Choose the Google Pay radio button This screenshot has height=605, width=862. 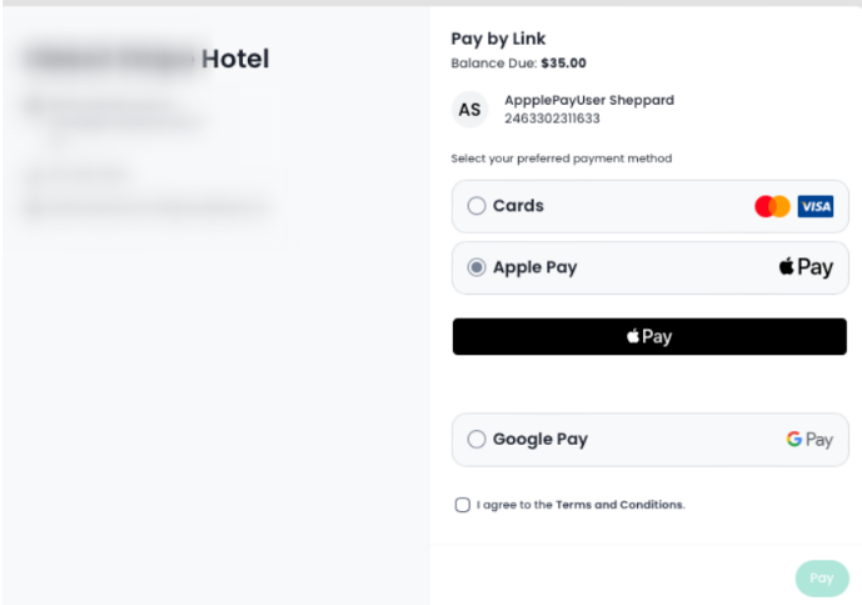coord(477,439)
